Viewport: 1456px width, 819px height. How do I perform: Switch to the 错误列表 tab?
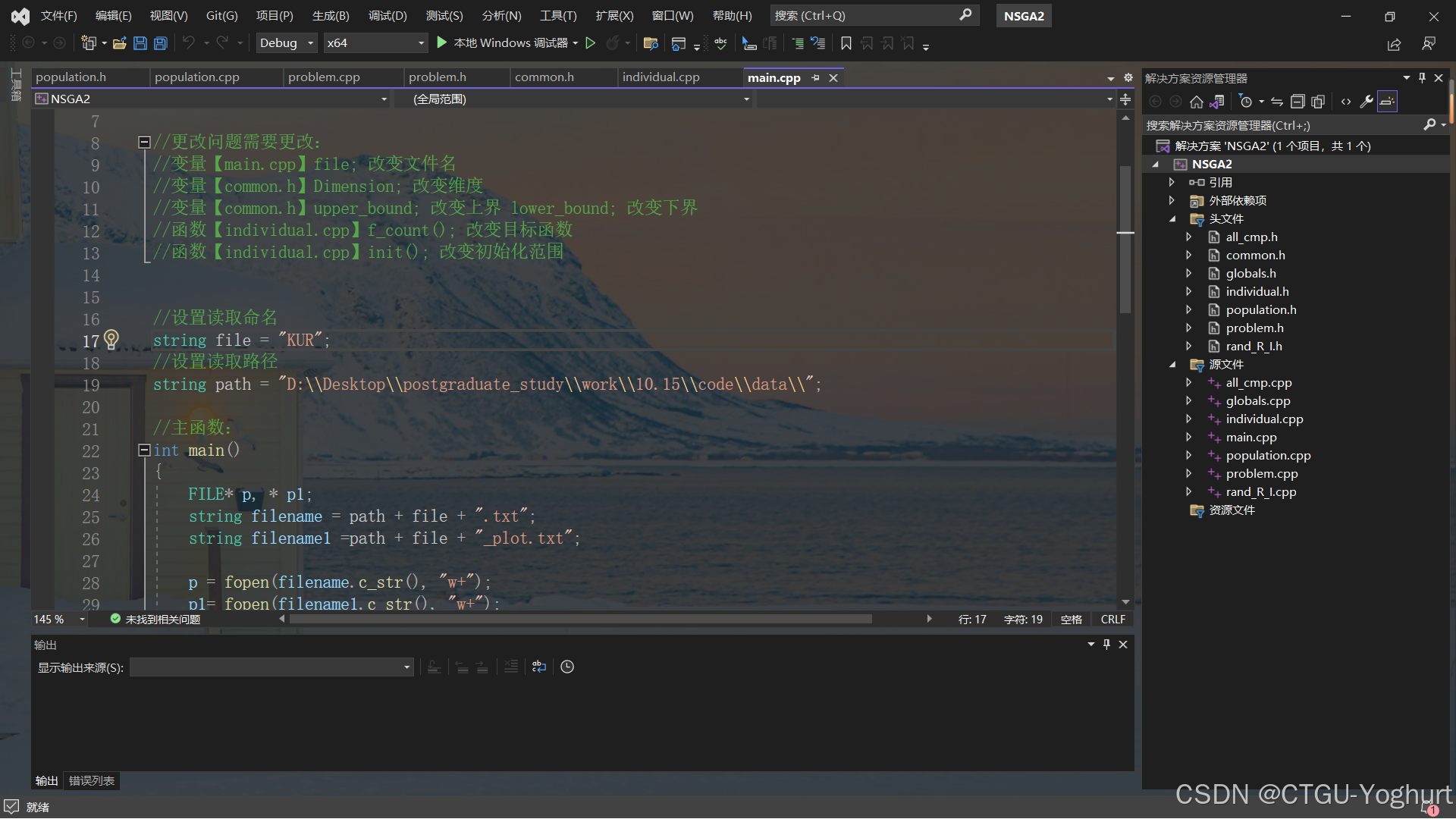pos(92,780)
